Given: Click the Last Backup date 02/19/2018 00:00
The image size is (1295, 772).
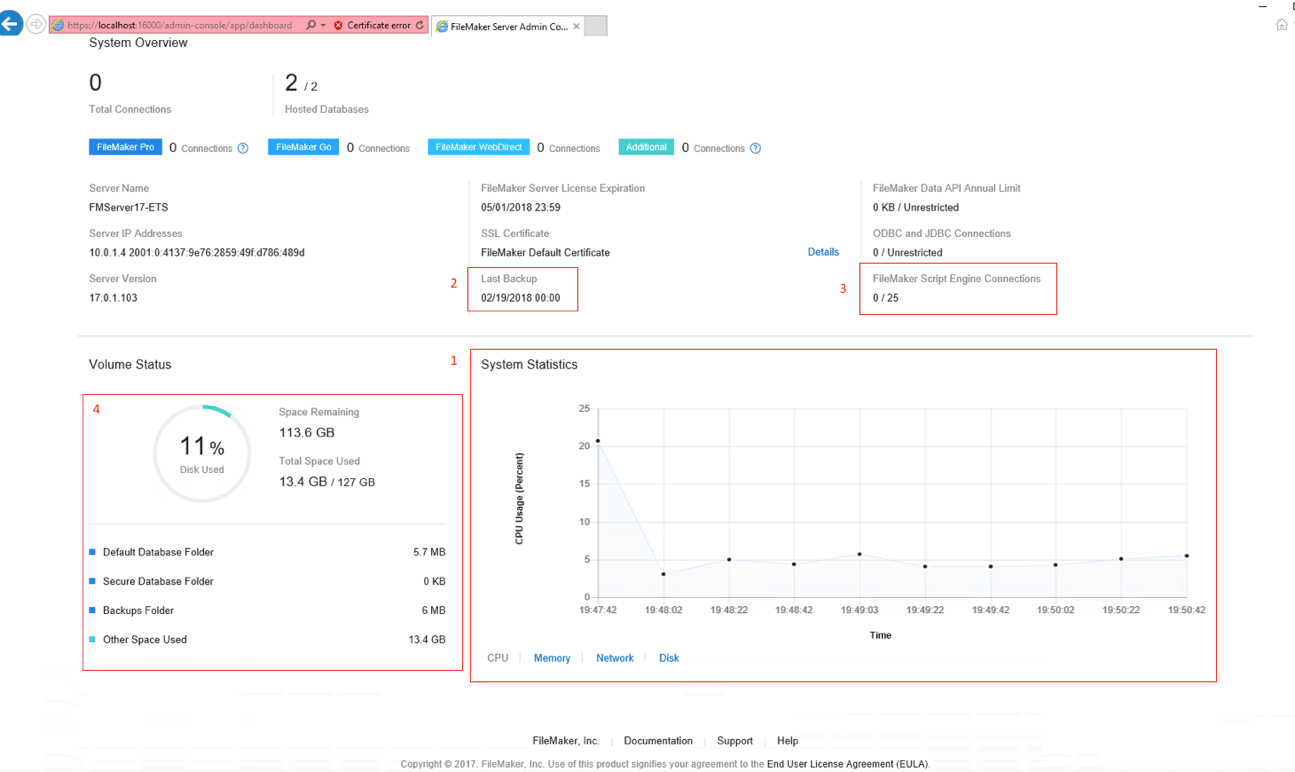Looking at the screenshot, I should [x=521, y=298].
